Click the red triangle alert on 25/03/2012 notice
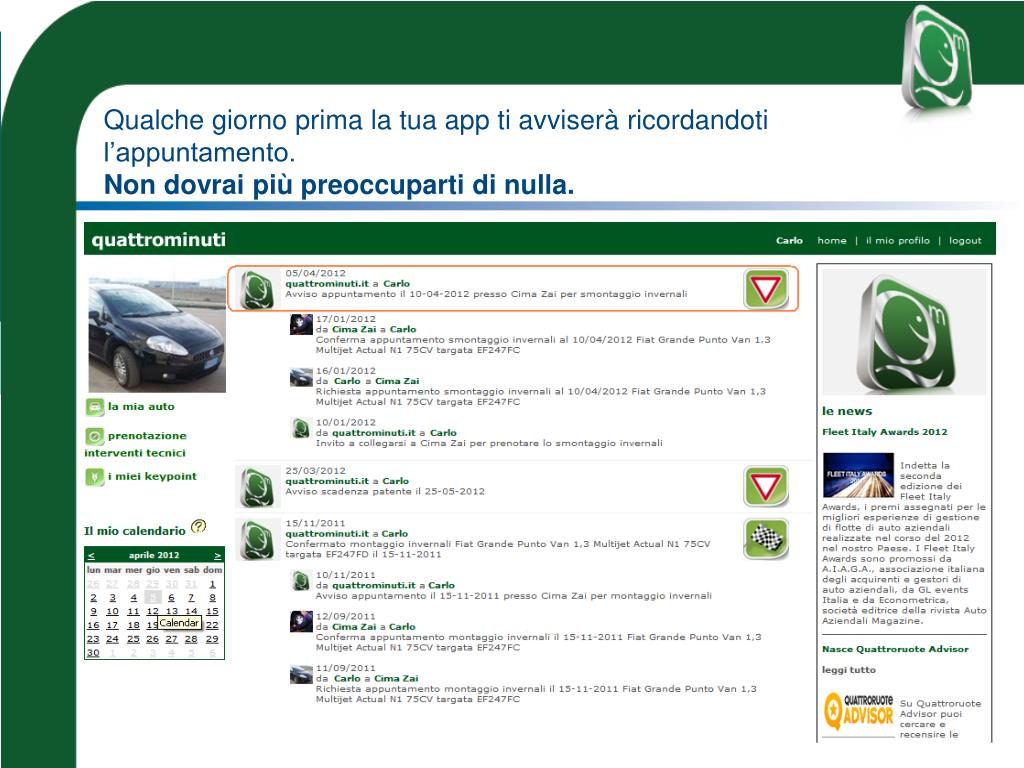Screen dimensions: 1024x768 point(765,487)
